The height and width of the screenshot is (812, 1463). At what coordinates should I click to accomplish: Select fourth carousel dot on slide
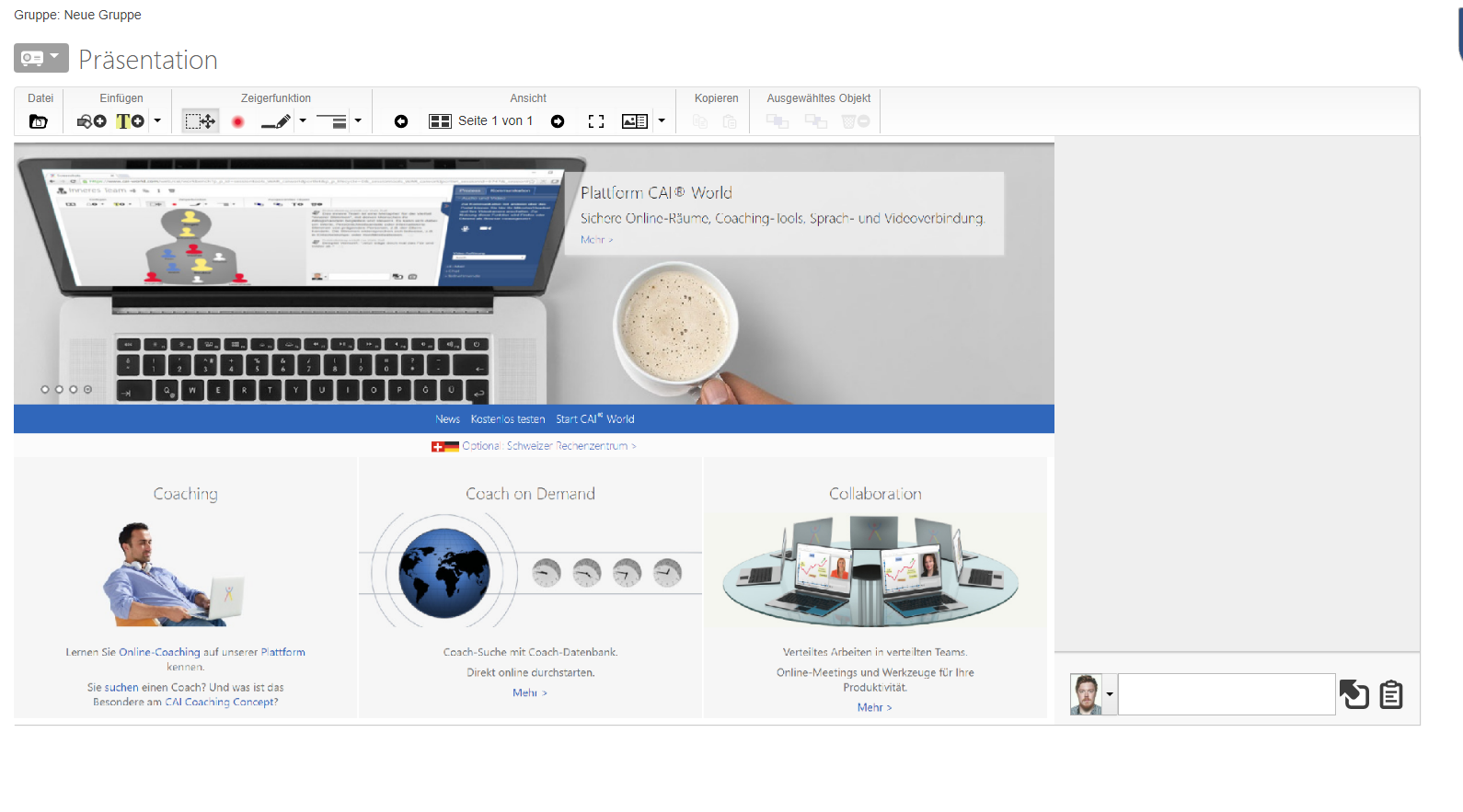click(x=88, y=390)
